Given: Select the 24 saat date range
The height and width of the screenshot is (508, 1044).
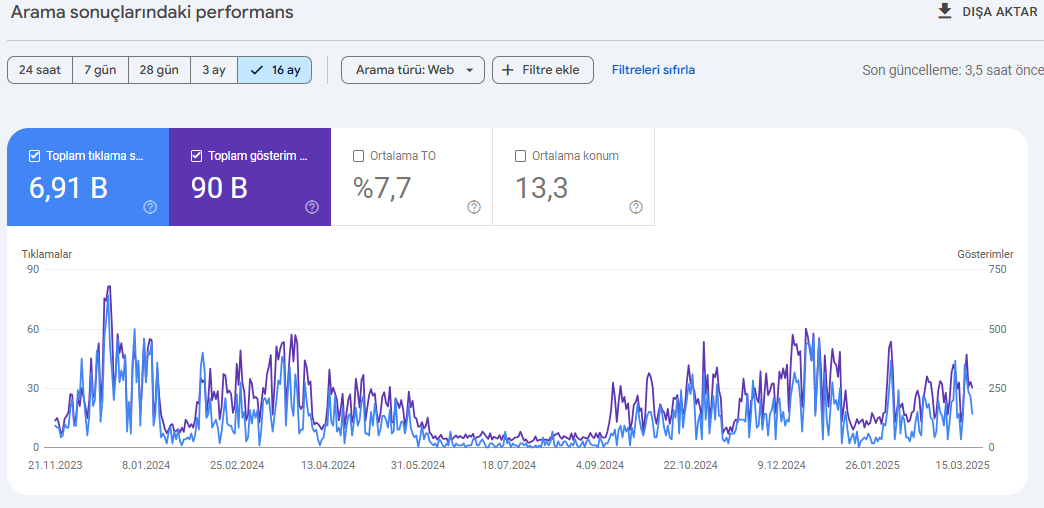Looking at the screenshot, I should coord(39,70).
